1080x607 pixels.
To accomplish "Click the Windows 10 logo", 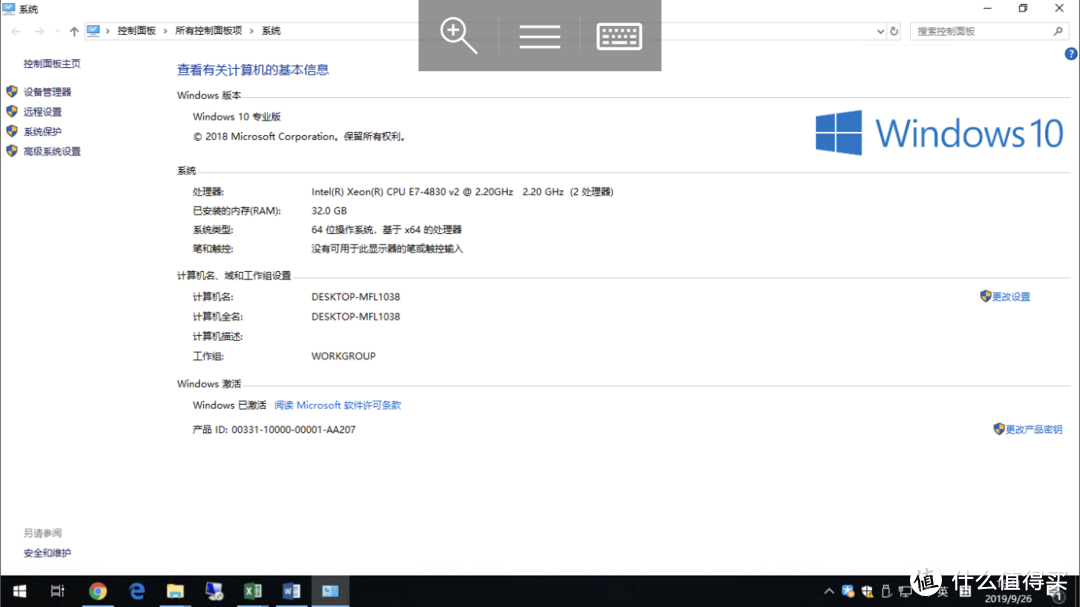I will pyautogui.click(x=939, y=132).
